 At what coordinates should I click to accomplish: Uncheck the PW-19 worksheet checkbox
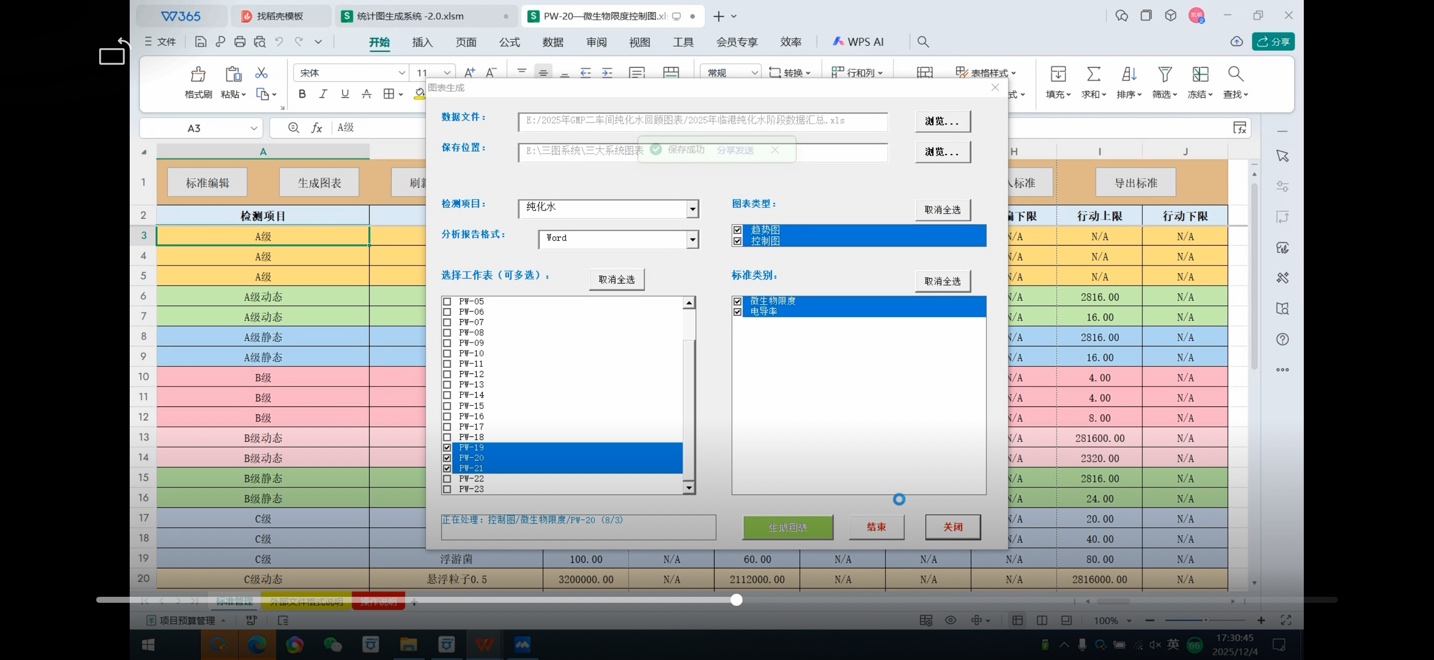click(x=447, y=448)
